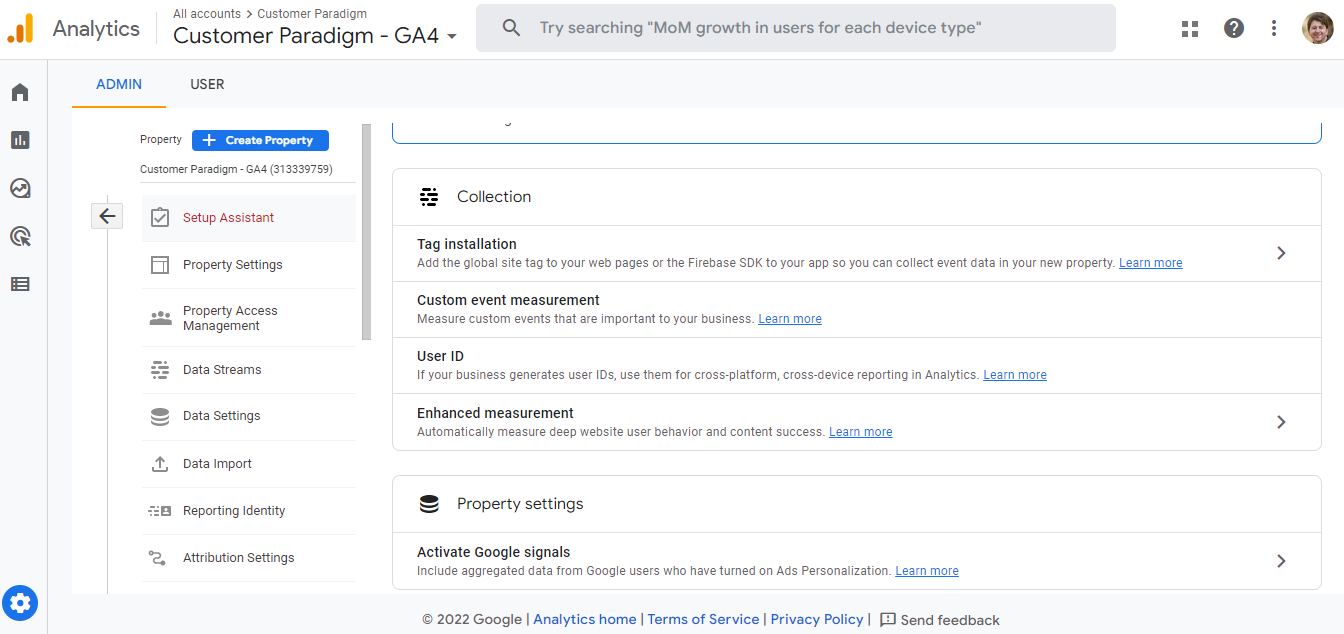Open the Advertising icon in sidebar

(20, 236)
